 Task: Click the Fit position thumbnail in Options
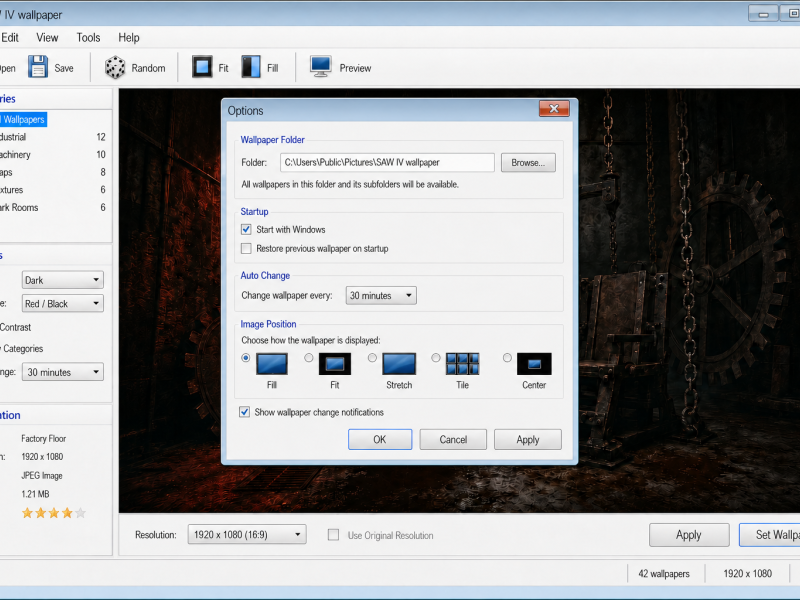click(335, 364)
